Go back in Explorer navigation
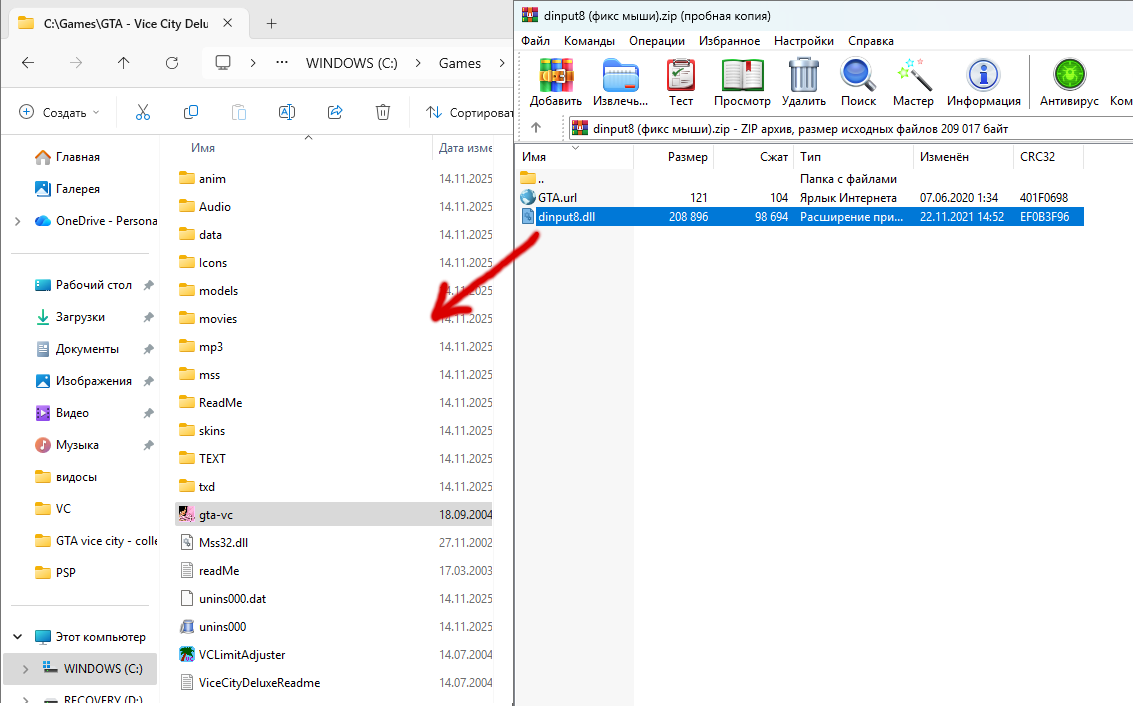Screen dimensions: 1133x706 tap(28, 63)
